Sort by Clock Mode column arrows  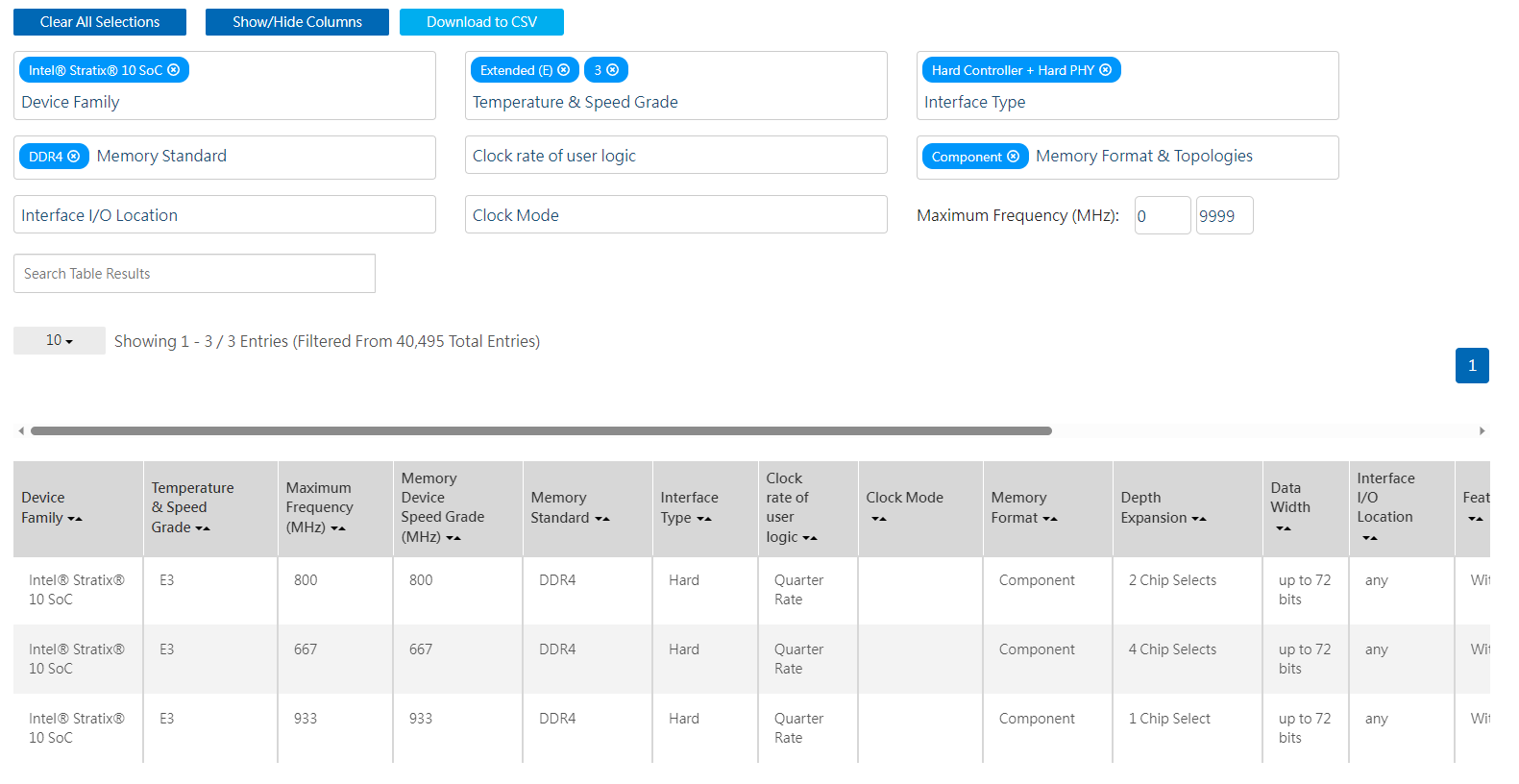pos(879,519)
